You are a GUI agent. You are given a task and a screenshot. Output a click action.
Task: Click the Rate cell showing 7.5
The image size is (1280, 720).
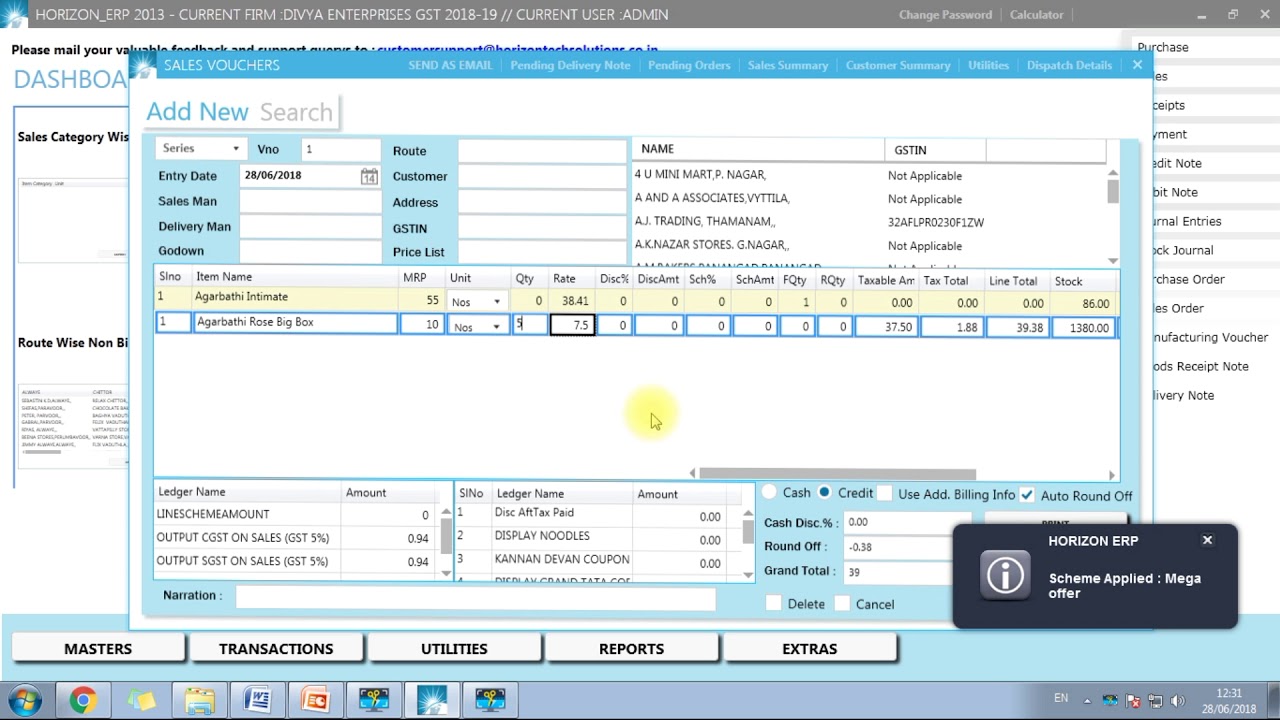click(572, 325)
